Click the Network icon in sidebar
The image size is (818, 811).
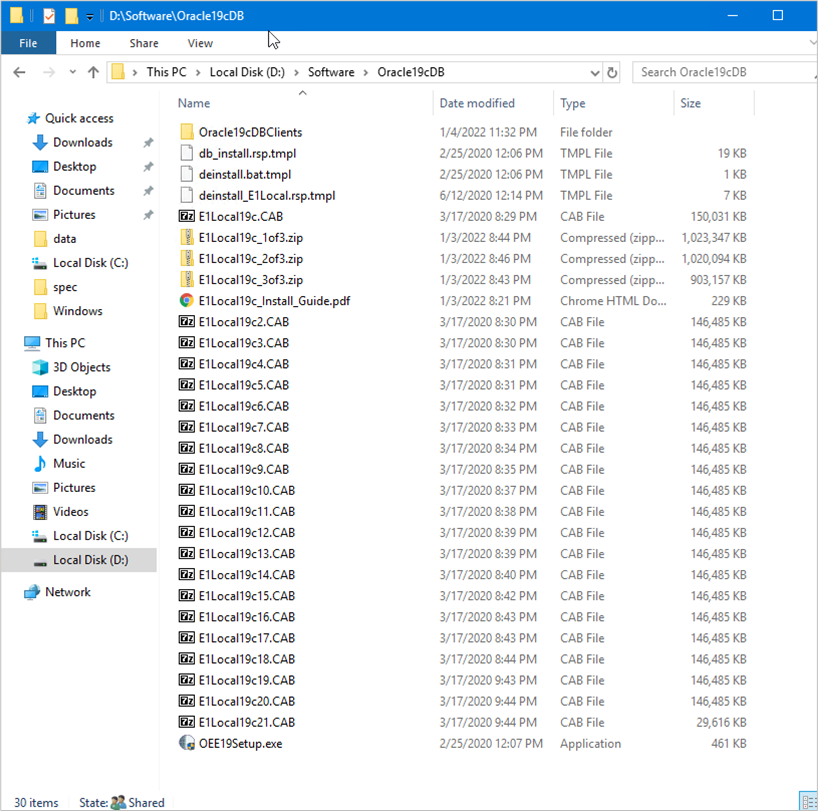point(32,592)
